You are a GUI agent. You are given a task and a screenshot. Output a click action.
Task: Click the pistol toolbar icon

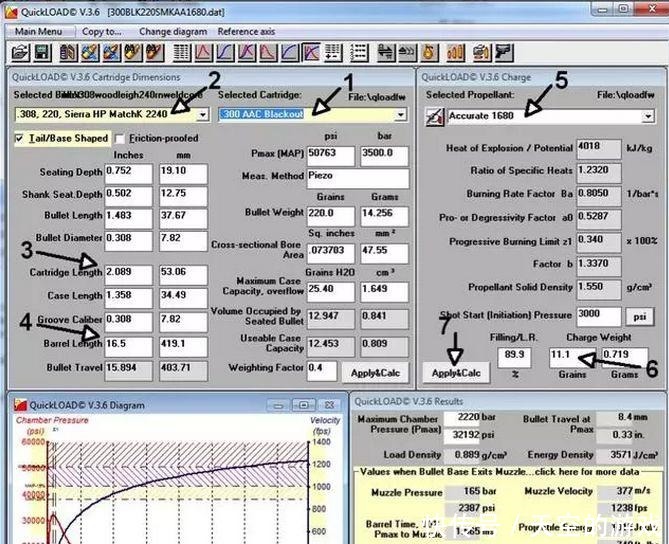point(504,52)
